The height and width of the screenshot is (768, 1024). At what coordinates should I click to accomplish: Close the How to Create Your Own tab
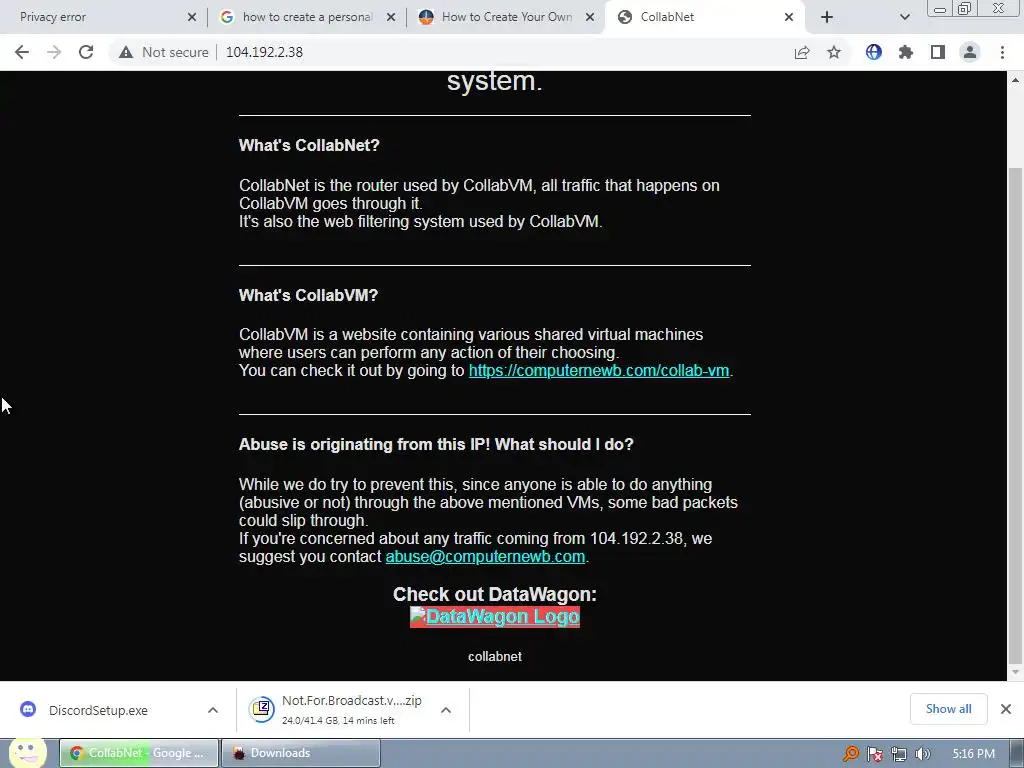[590, 17]
